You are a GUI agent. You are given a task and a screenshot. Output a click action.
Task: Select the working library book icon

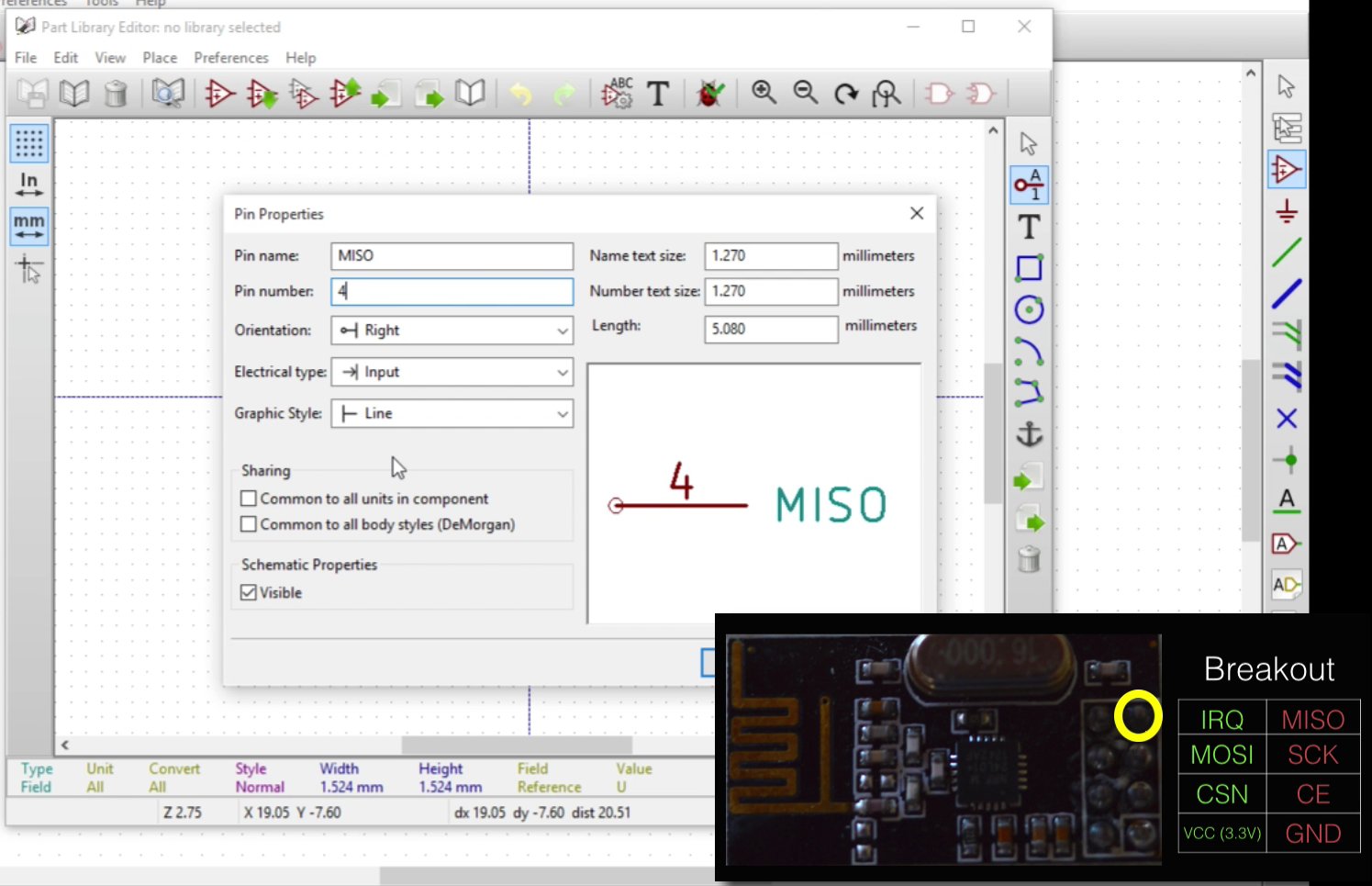pyautogui.click(x=74, y=93)
